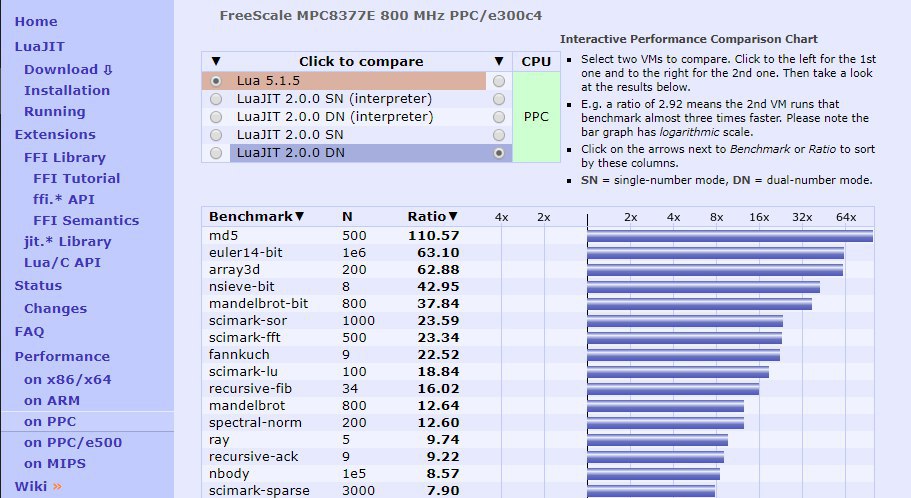Click the md5 performance bar

pyautogui.click(x=730, y=235)
